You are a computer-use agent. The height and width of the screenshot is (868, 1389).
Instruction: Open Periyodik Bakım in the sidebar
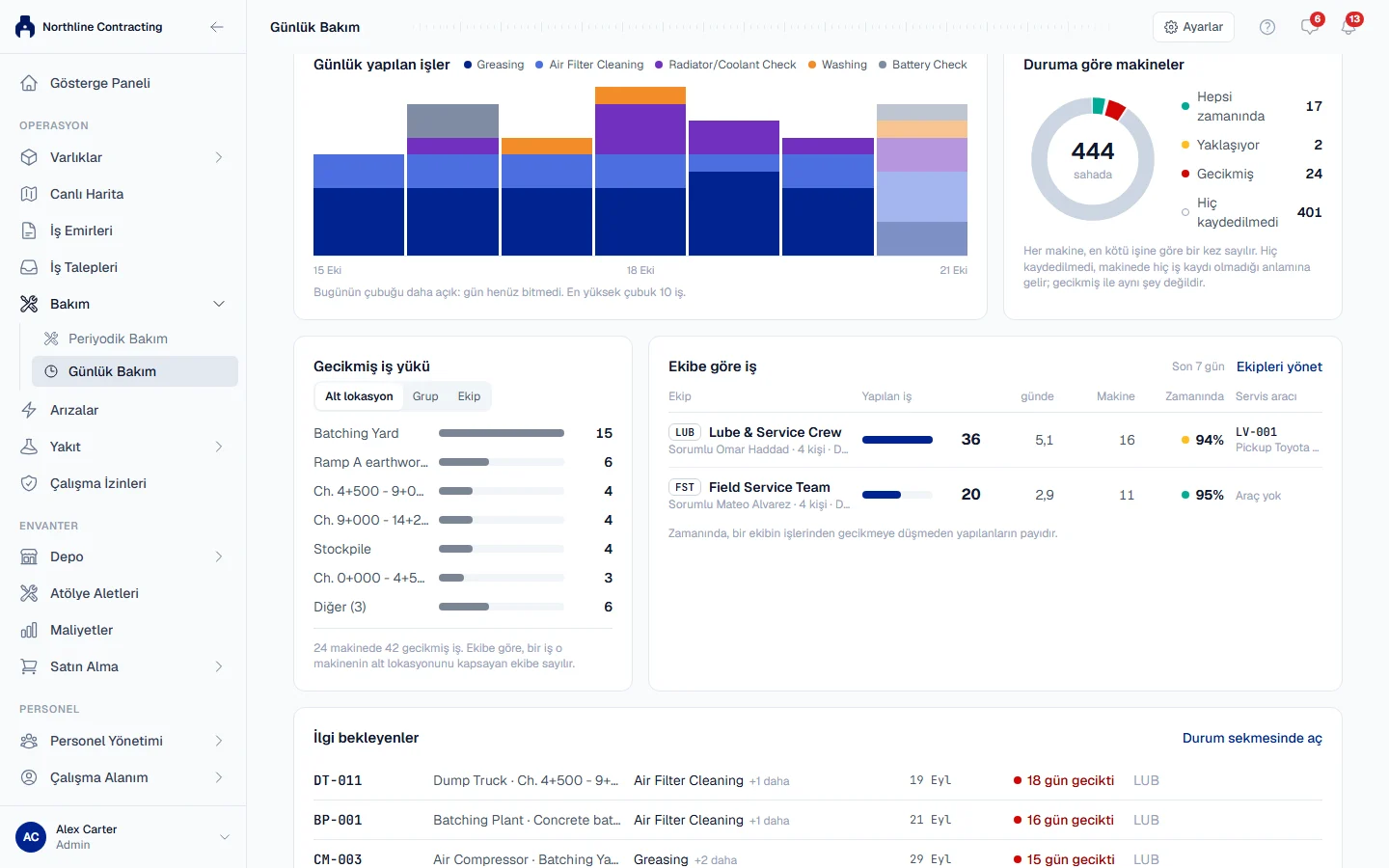[x=135, y=339]
